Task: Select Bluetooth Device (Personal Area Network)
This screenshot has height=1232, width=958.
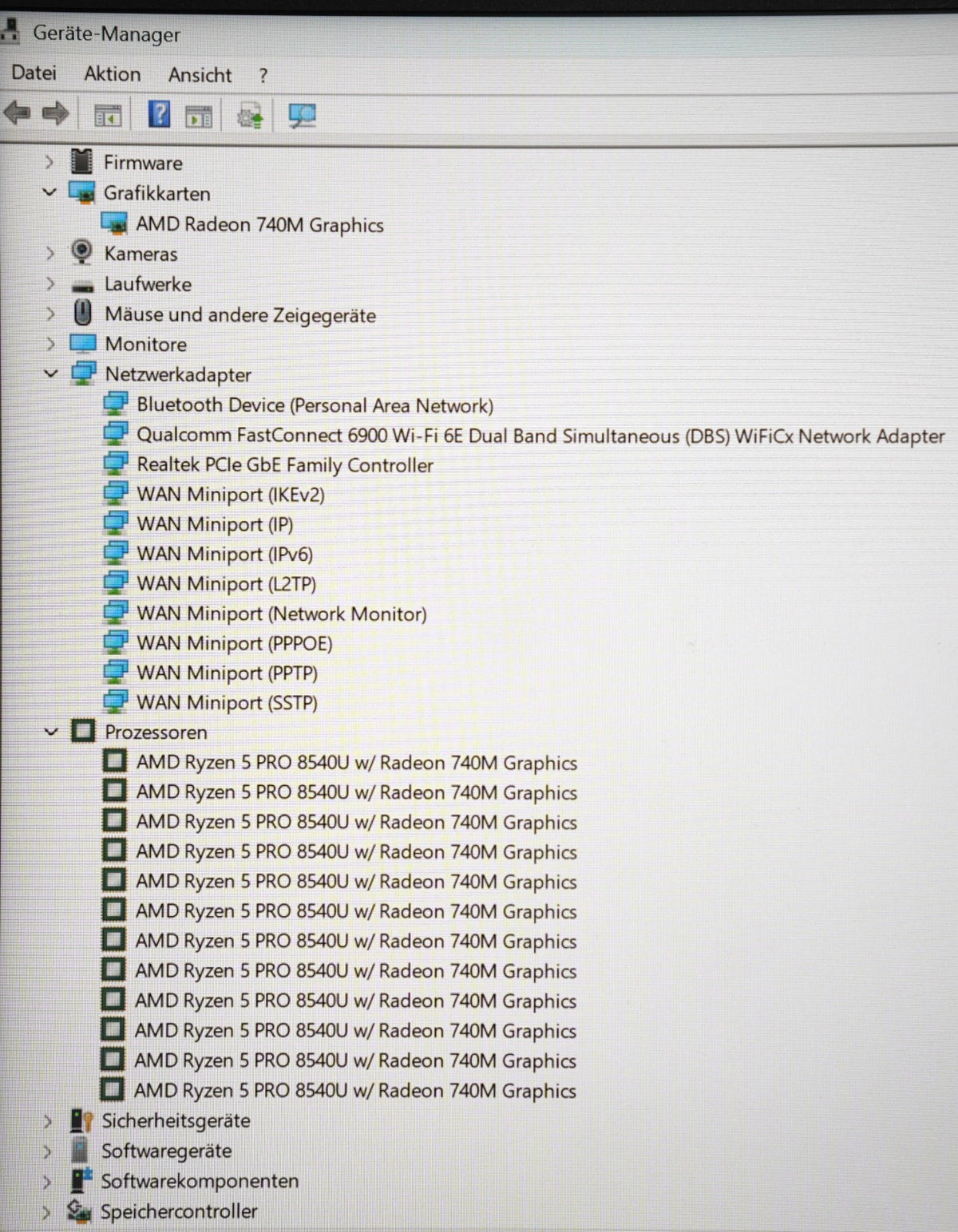Action: click(x=315, y=405)
